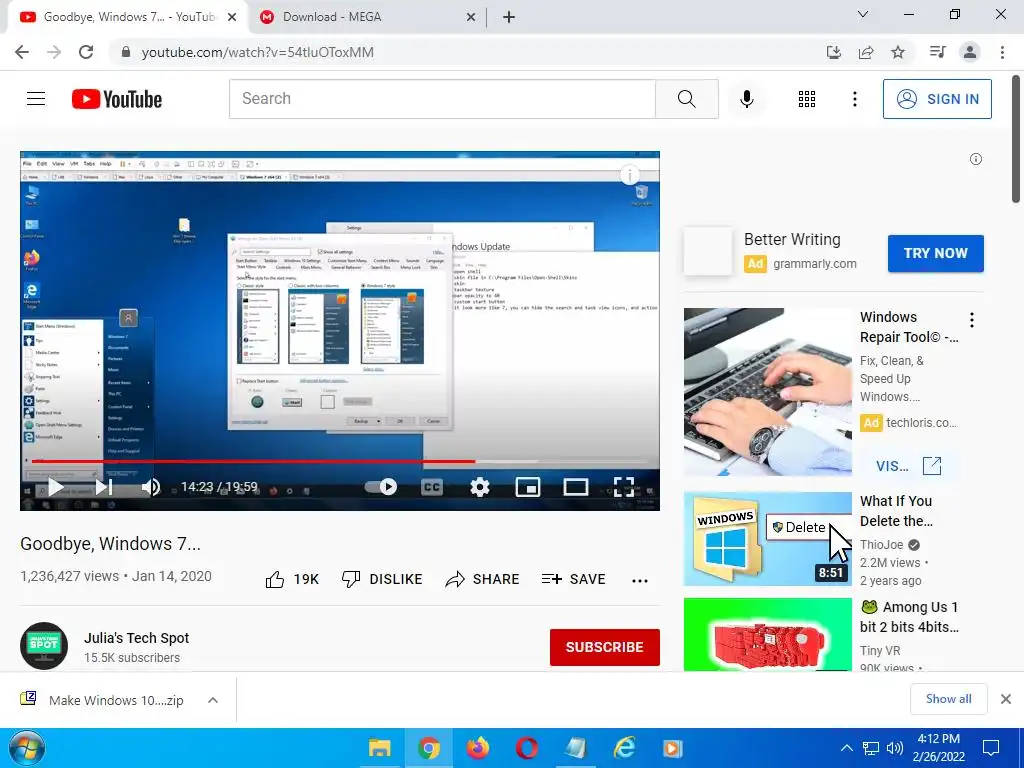The width and height of the screenshot is (1024, 768).
Task: Open the Windows Start orb
Action: coord(27,748)
